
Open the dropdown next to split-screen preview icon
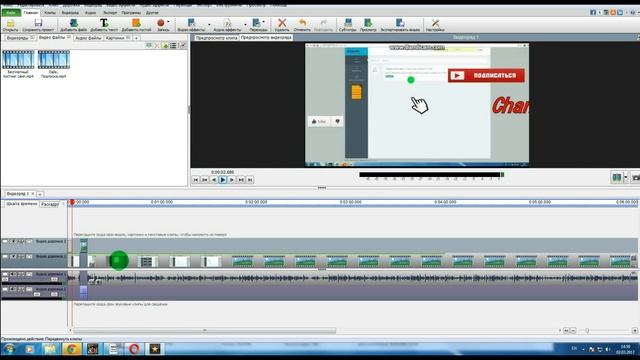tap(626, 177)
